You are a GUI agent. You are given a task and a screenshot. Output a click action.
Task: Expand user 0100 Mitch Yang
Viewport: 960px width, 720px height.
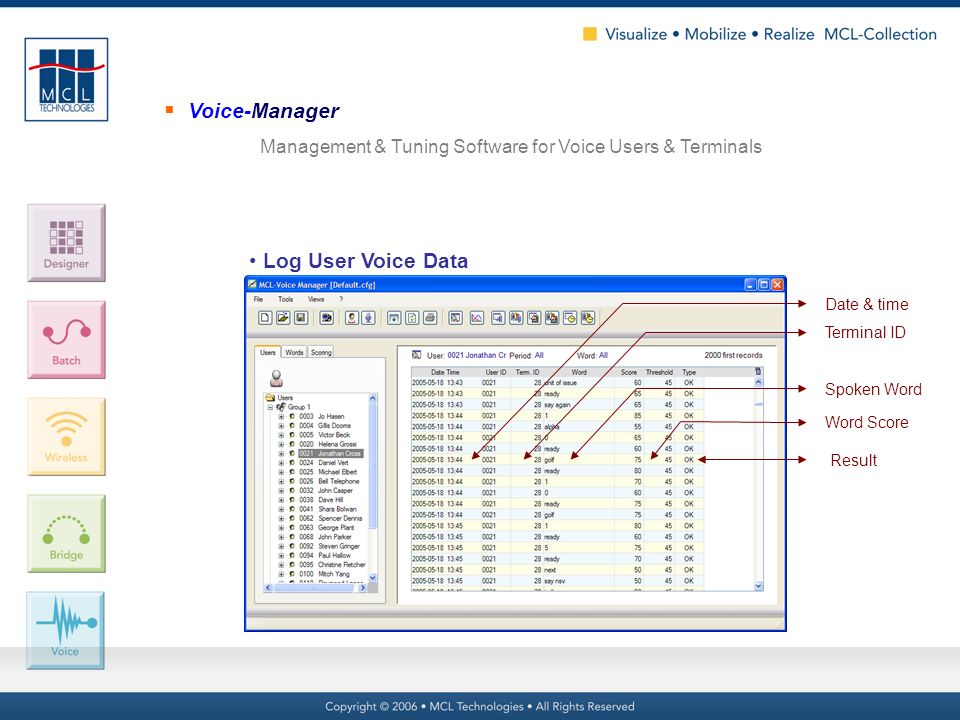pos(282,574)
